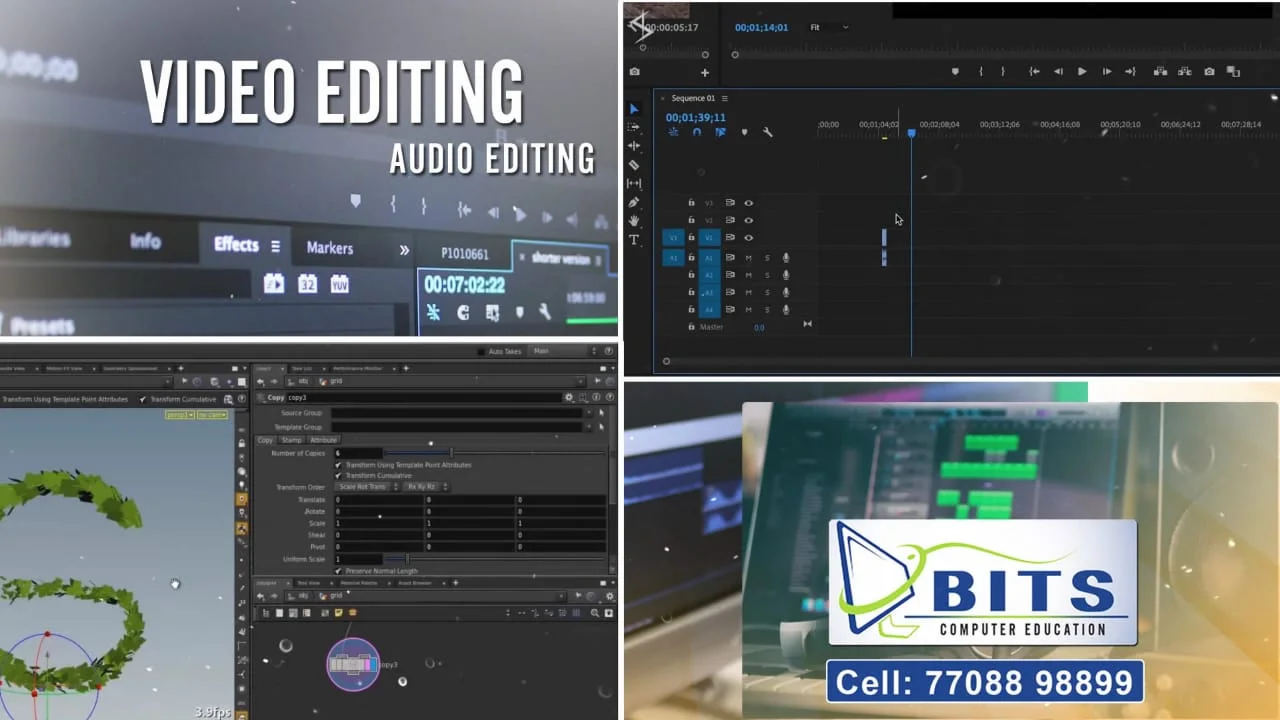This screenshot has height=720, width=1280.
Task: Solo audio track A1
Action: click(767, 258)
